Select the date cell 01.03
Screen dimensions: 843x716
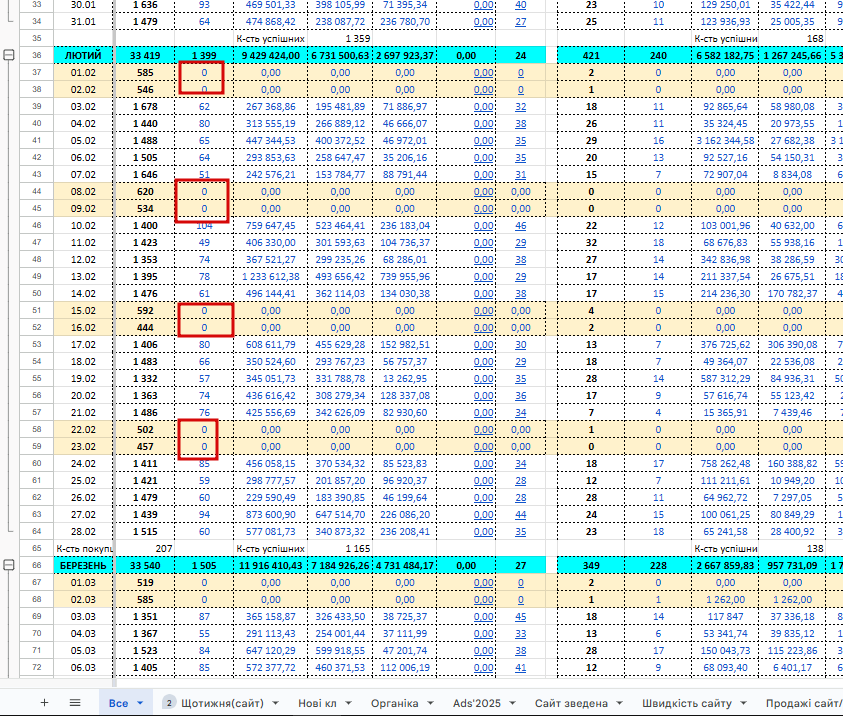pos(83,583)
